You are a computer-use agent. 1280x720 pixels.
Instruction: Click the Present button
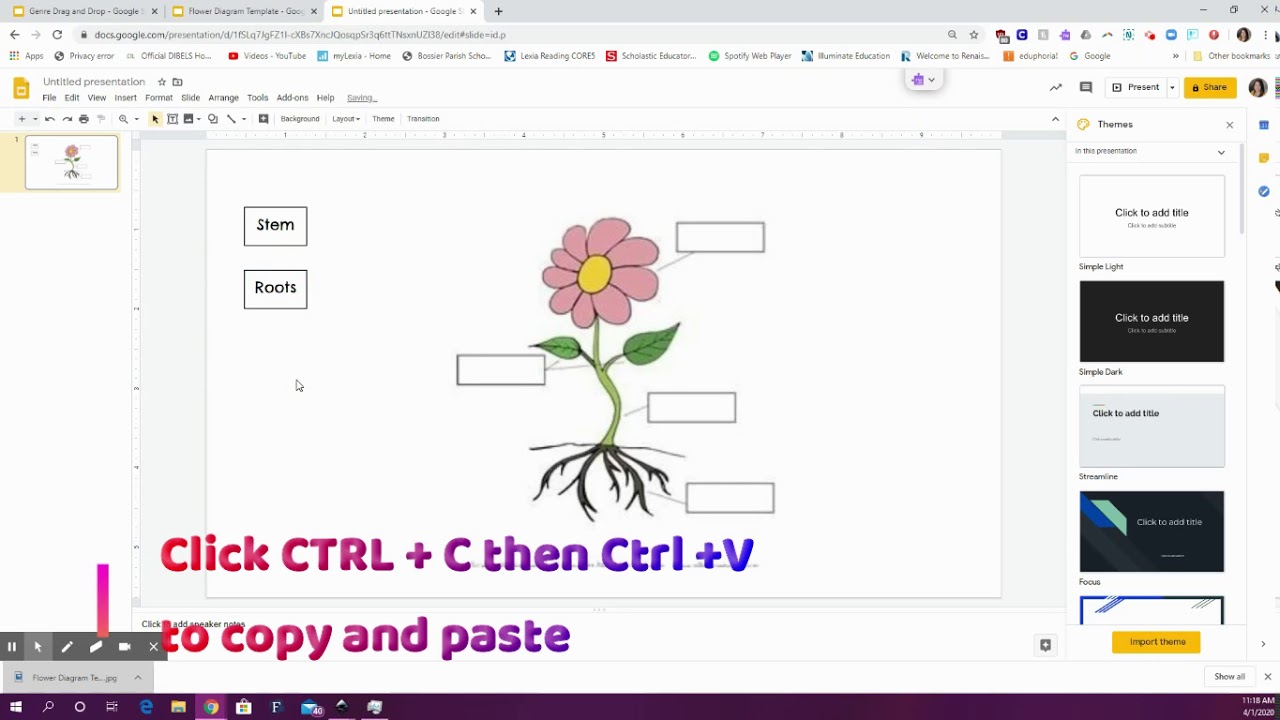[1135, 87]
